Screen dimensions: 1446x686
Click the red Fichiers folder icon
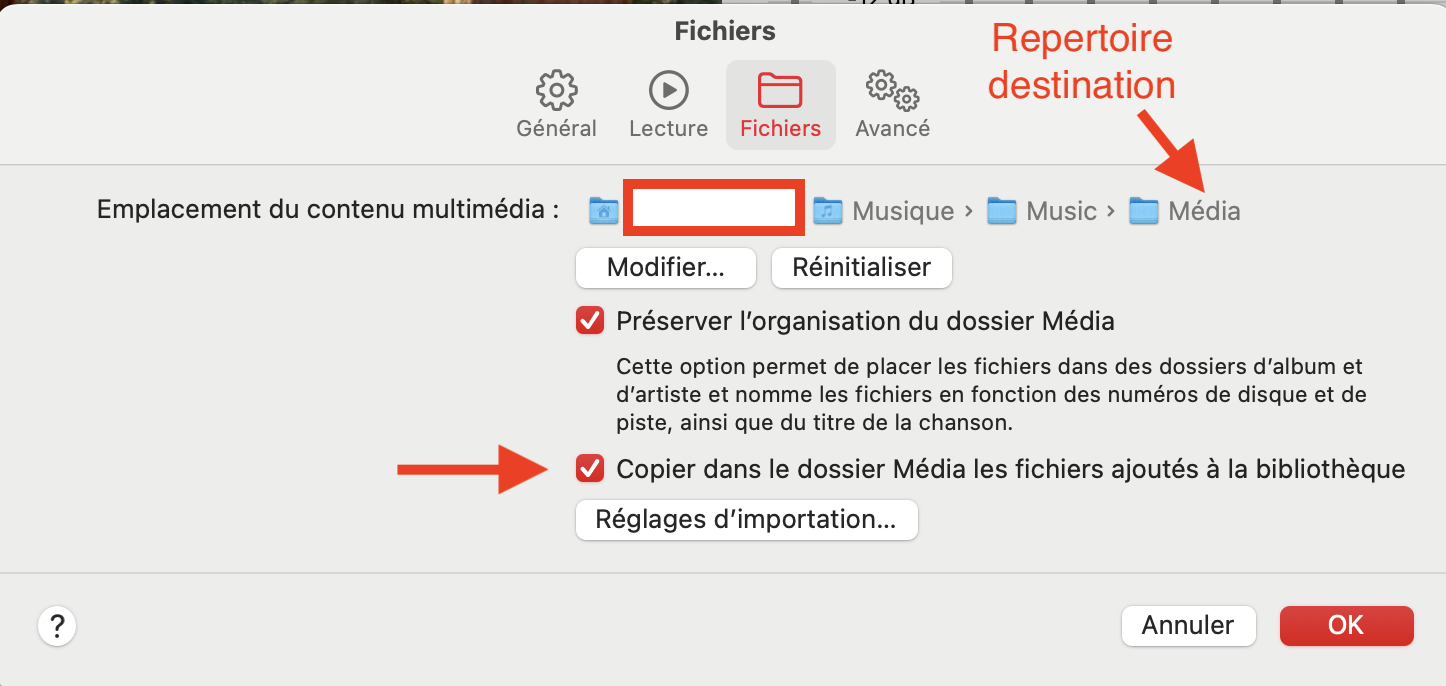coord(780,90)
